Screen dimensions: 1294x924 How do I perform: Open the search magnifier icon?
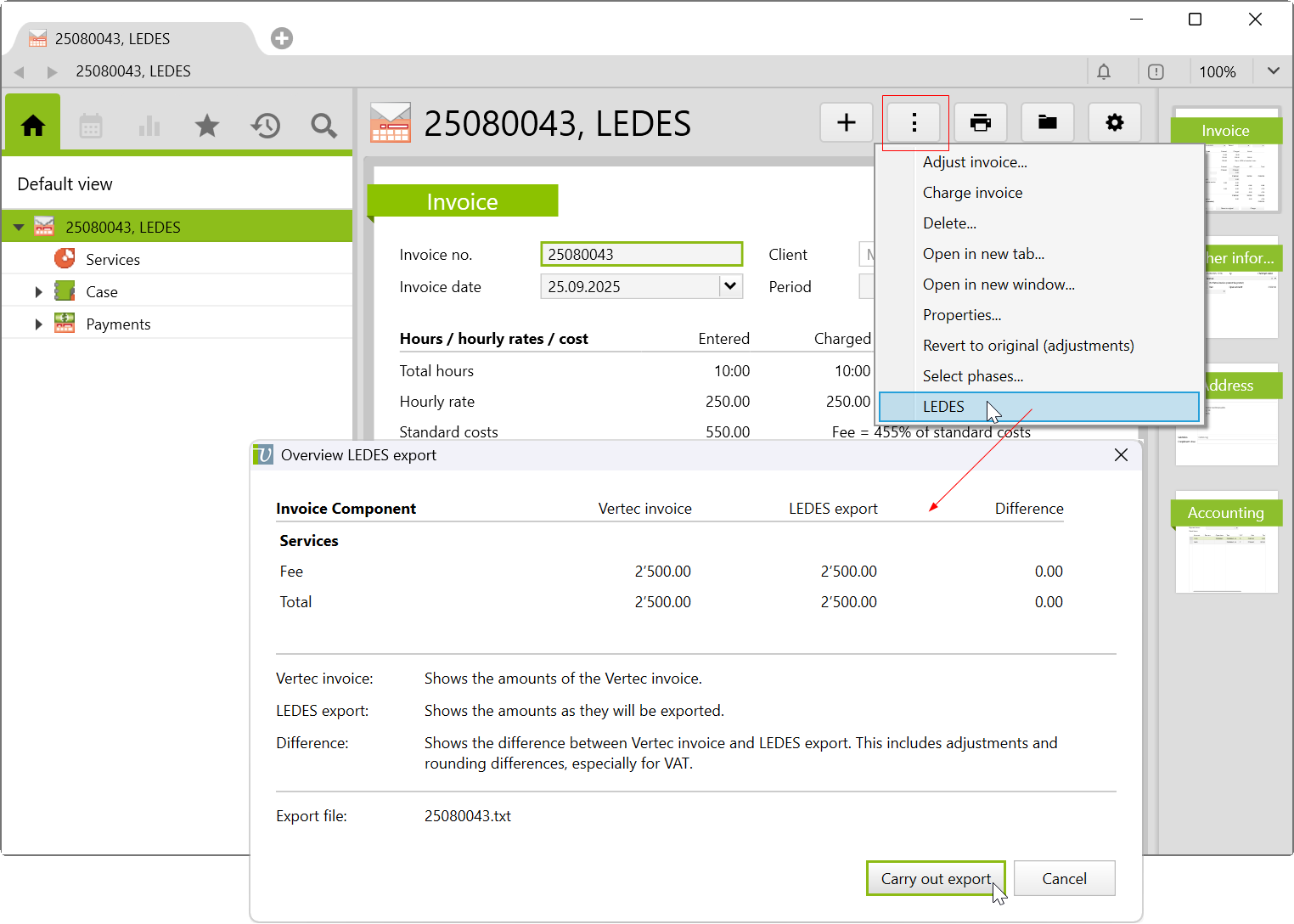point(323,126)
